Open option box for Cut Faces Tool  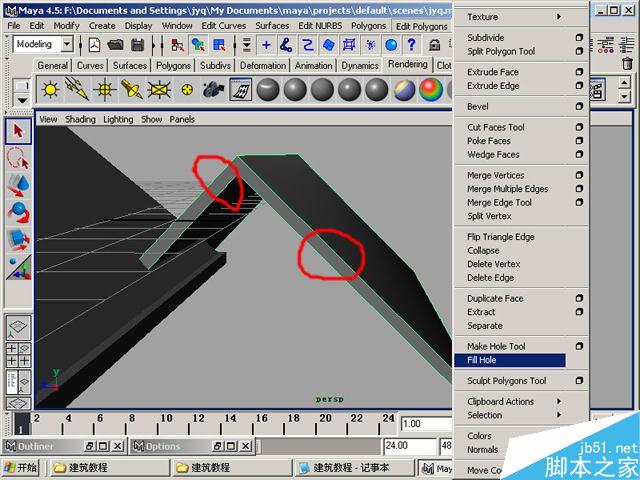pos(579,127)
